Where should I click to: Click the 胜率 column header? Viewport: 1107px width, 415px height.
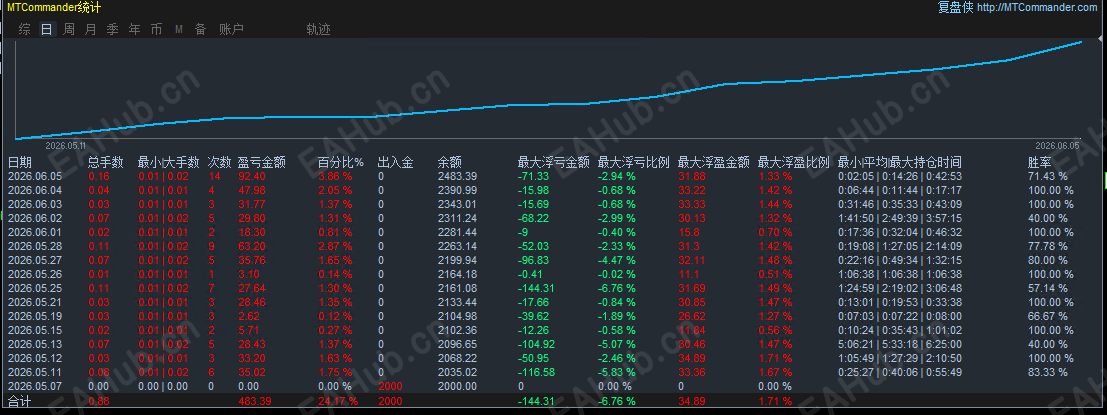click(x=1040, y=163)
